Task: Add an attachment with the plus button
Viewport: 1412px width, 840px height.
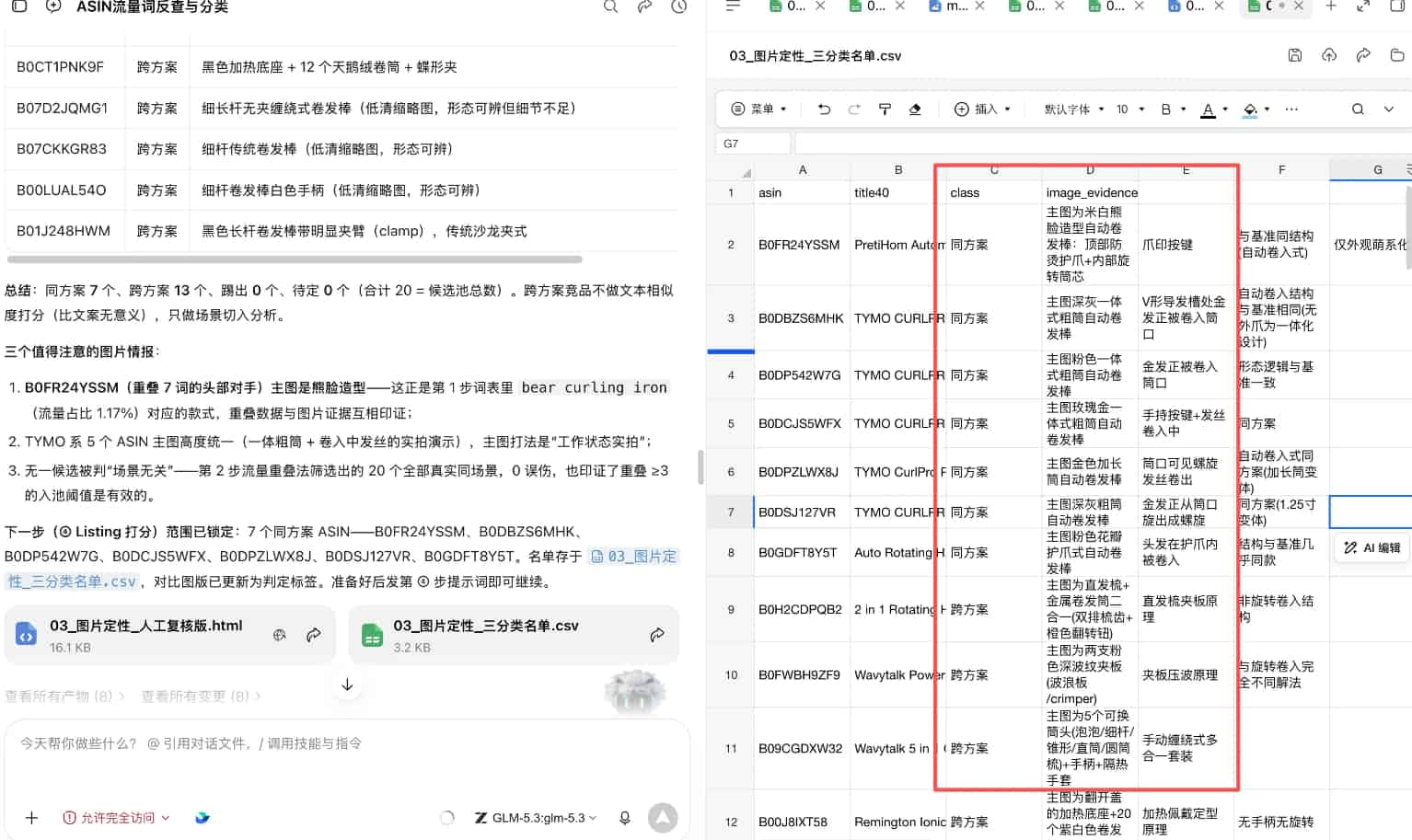Action: (x=31, y=817)
